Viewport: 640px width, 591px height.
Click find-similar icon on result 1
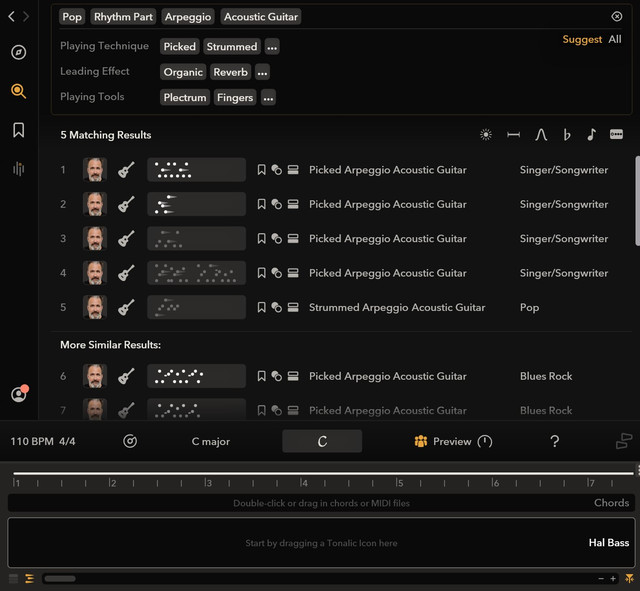tap(277, 170)
